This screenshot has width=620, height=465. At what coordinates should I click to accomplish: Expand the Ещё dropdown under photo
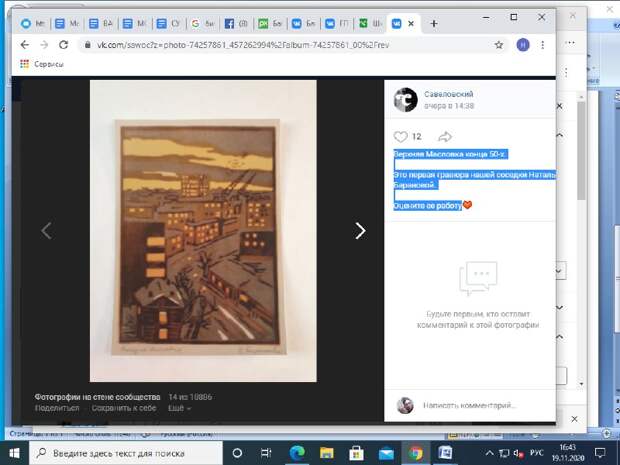[179, 408]
